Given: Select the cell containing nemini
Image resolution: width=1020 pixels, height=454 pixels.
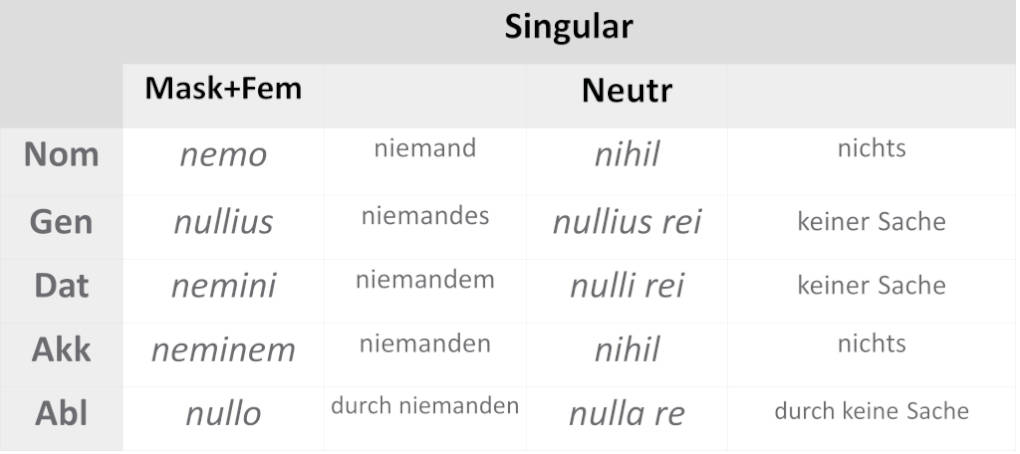Looking at the screenshot, I should click(x=223, y=287).
